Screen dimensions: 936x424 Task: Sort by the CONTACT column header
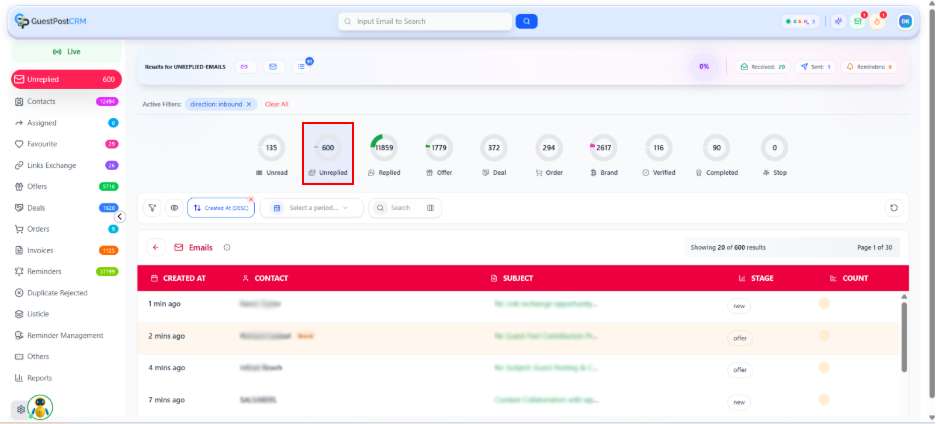coord(265,278)
